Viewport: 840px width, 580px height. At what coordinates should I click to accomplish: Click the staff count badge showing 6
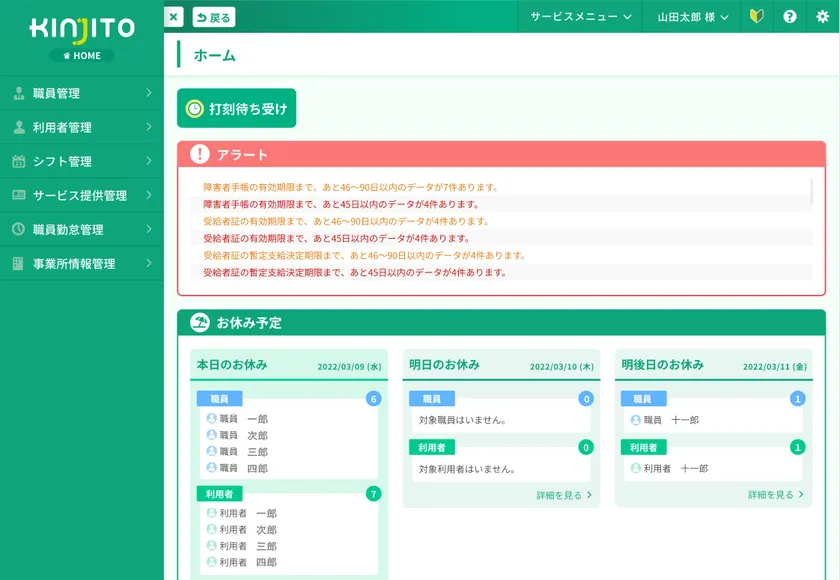pos(373,399)
